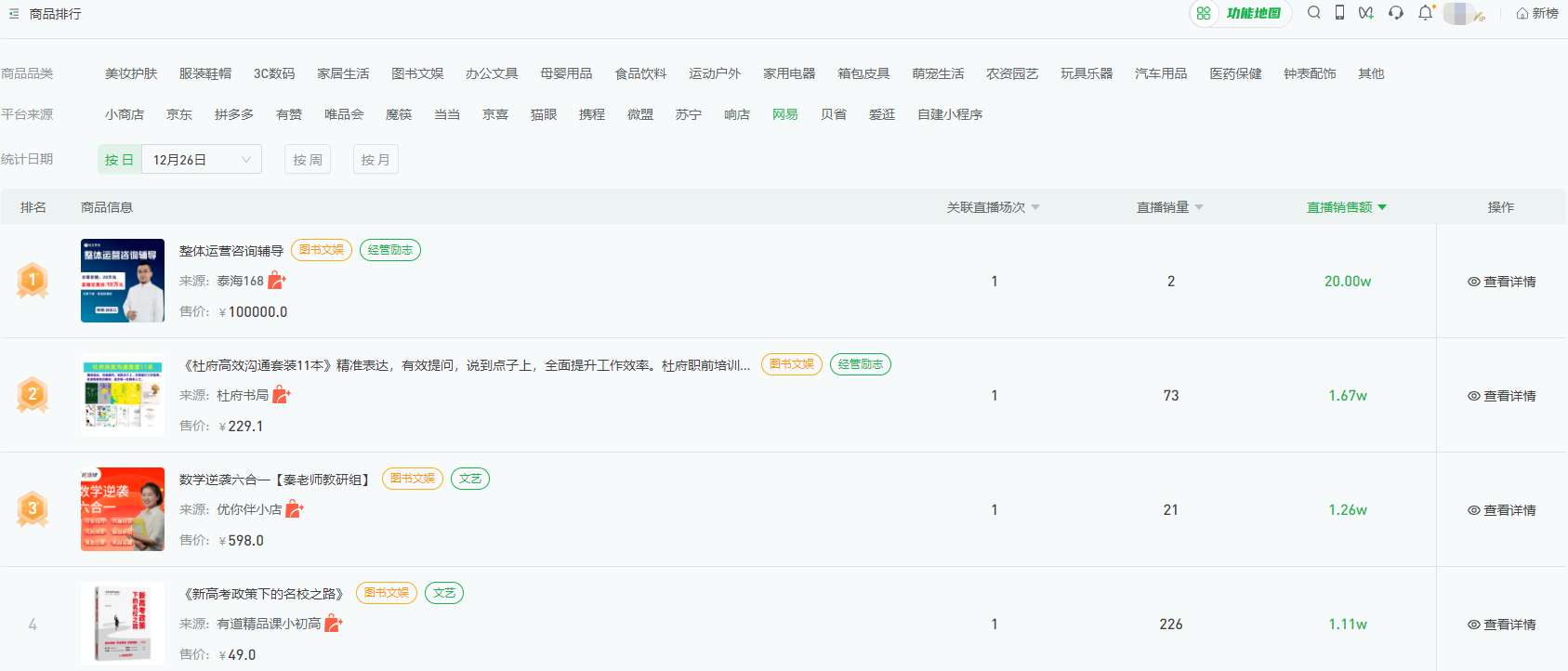View details for 数学逆袭六合一 row

(x=1501, y=510)
